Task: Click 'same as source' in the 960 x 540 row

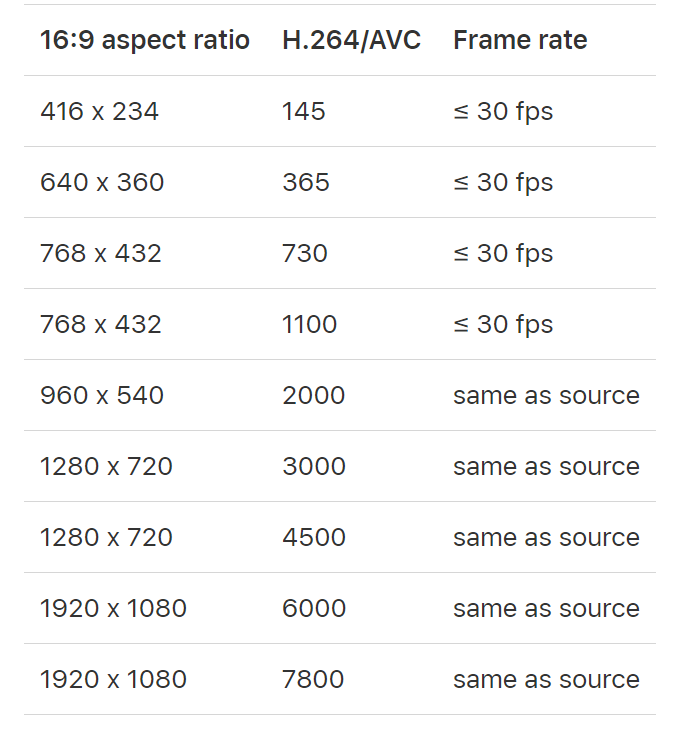Action: click(x=547, y=396)
